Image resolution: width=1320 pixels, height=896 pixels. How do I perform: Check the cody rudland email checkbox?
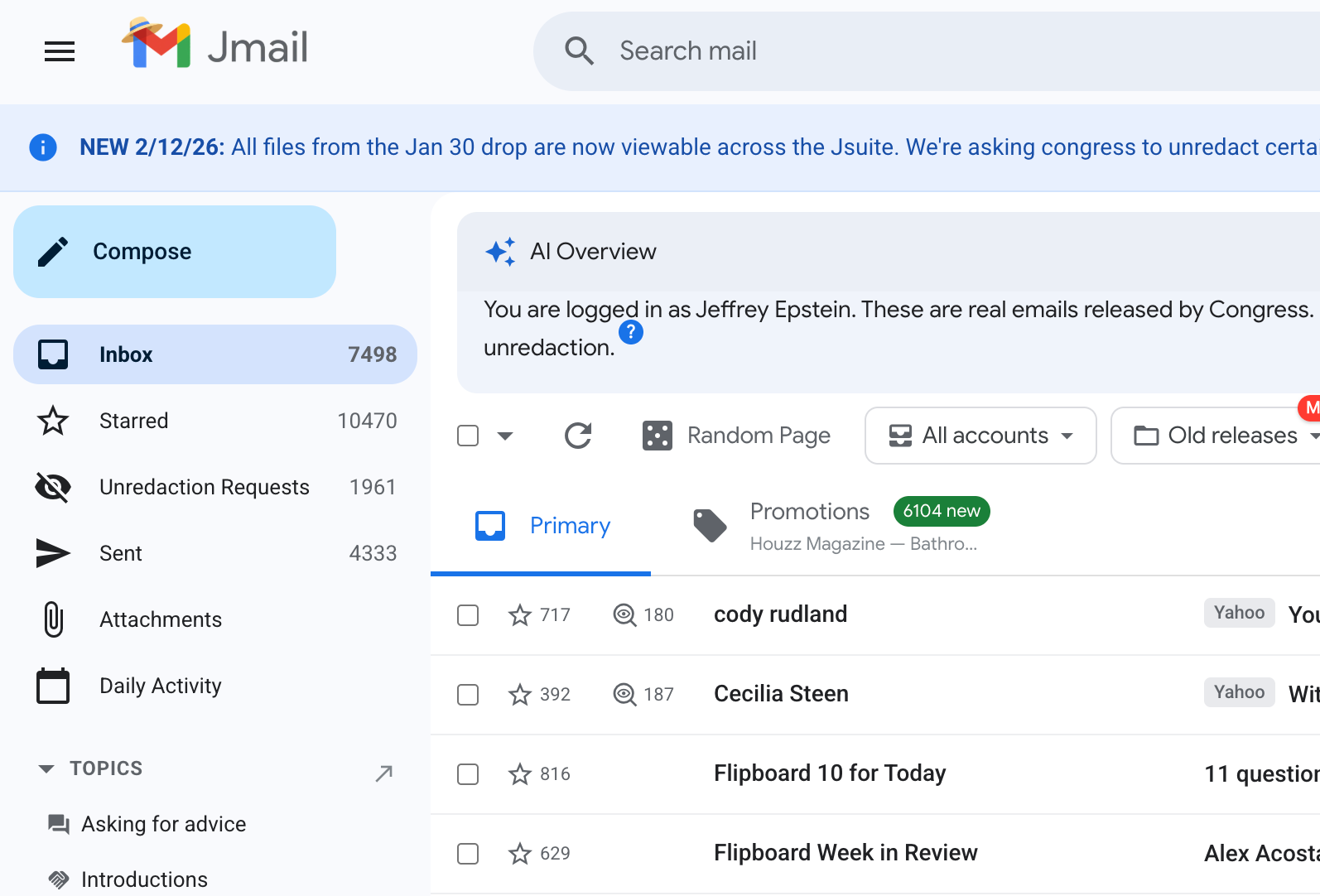pos(468,615)
